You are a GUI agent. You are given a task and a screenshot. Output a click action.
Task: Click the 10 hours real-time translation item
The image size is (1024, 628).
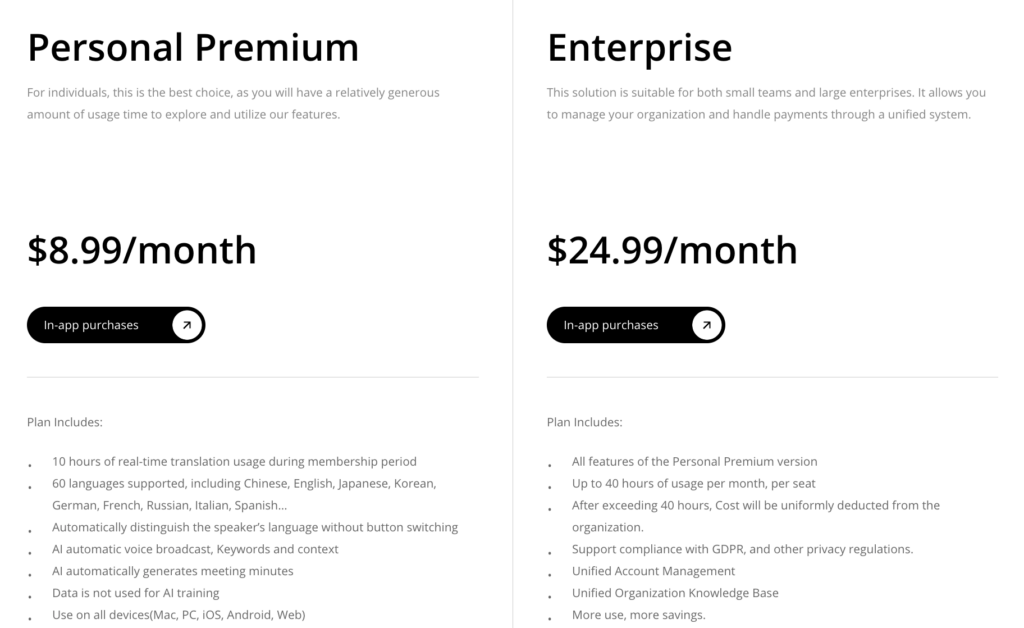(234, 462)
